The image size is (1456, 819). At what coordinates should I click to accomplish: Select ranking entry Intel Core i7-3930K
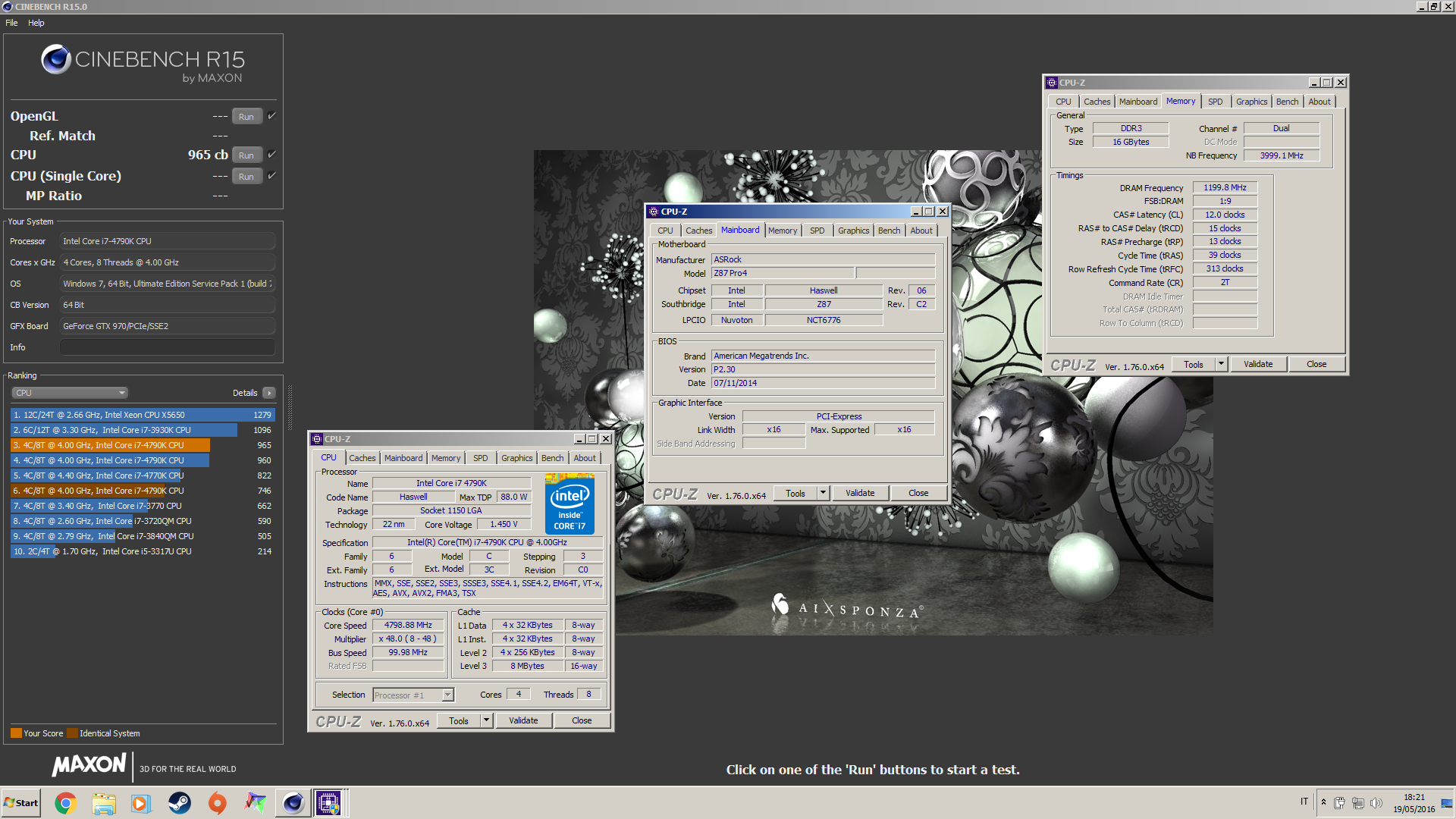(x=143, y=430)
